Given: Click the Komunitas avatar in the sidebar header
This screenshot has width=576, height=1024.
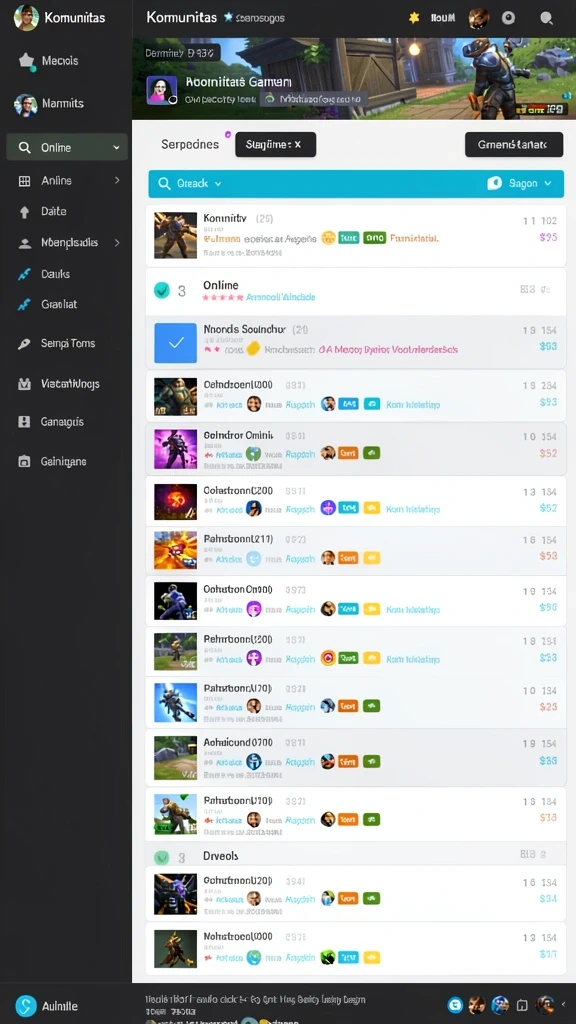Looking at the screenshot, I should [25, 18].
